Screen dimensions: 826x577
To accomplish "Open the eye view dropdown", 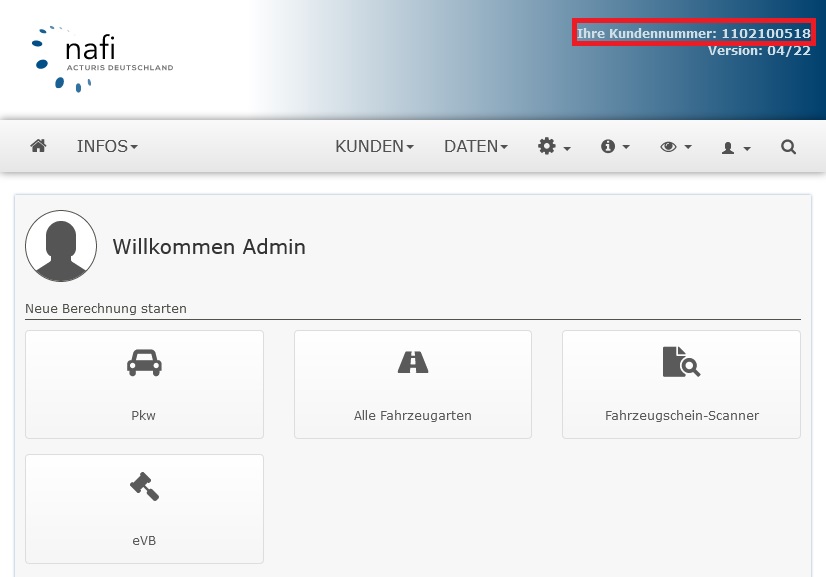I will tap(676, 146).
